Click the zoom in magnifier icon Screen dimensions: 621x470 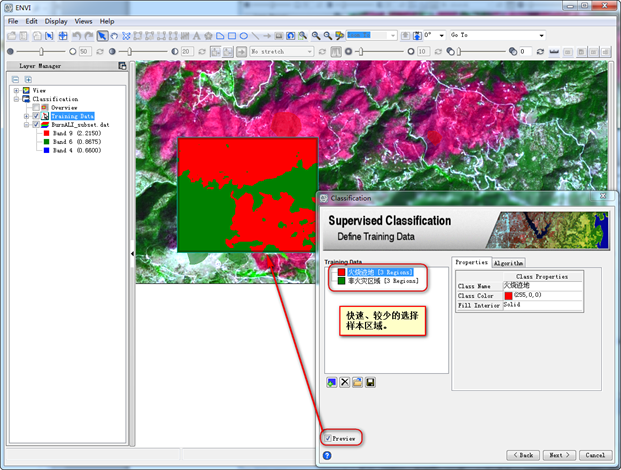316,36
